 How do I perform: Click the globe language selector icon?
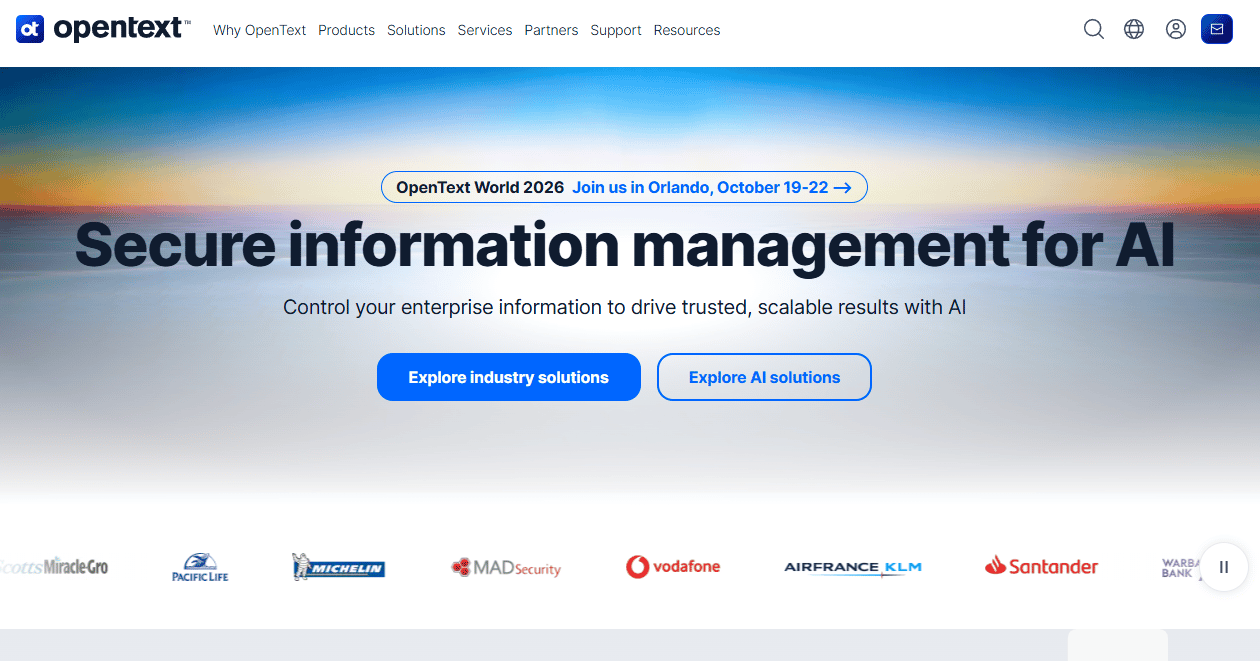(1134, 29)
